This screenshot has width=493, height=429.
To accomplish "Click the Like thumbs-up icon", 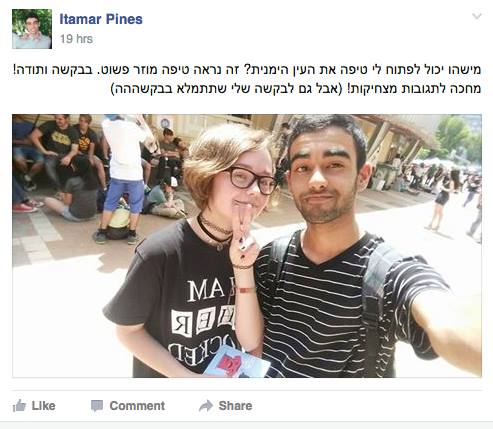I will pos(19,406).
